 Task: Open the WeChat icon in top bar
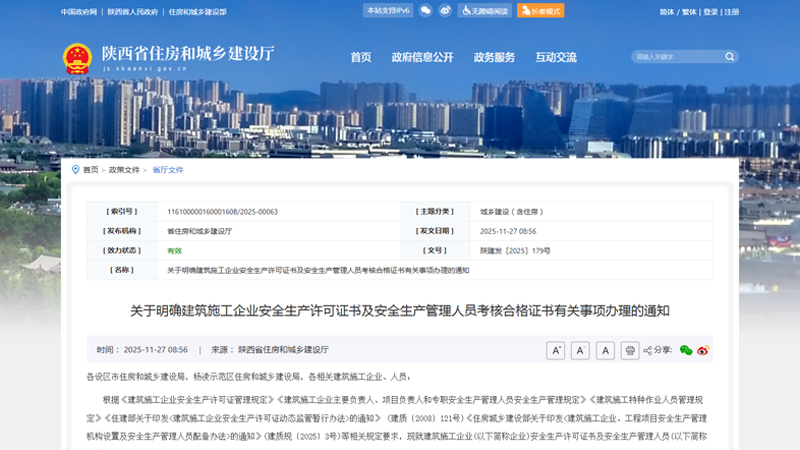(x=425, y=11)
